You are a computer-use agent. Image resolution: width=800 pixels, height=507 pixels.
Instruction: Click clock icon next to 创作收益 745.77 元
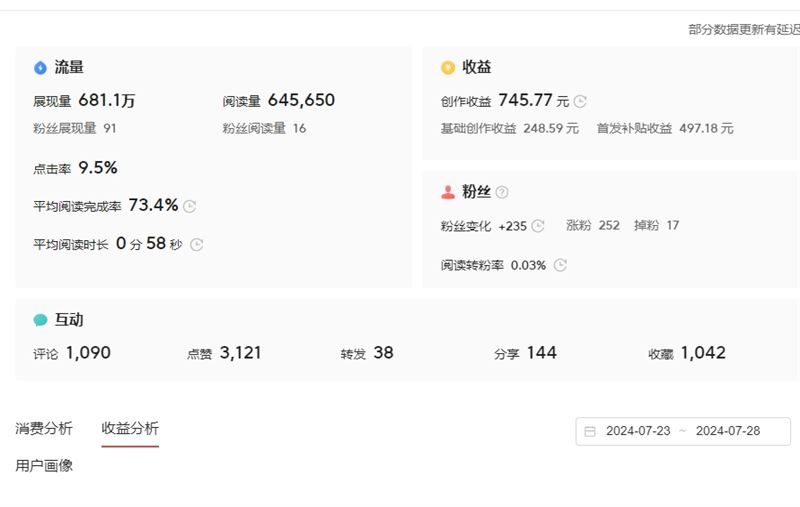point(580,102)
